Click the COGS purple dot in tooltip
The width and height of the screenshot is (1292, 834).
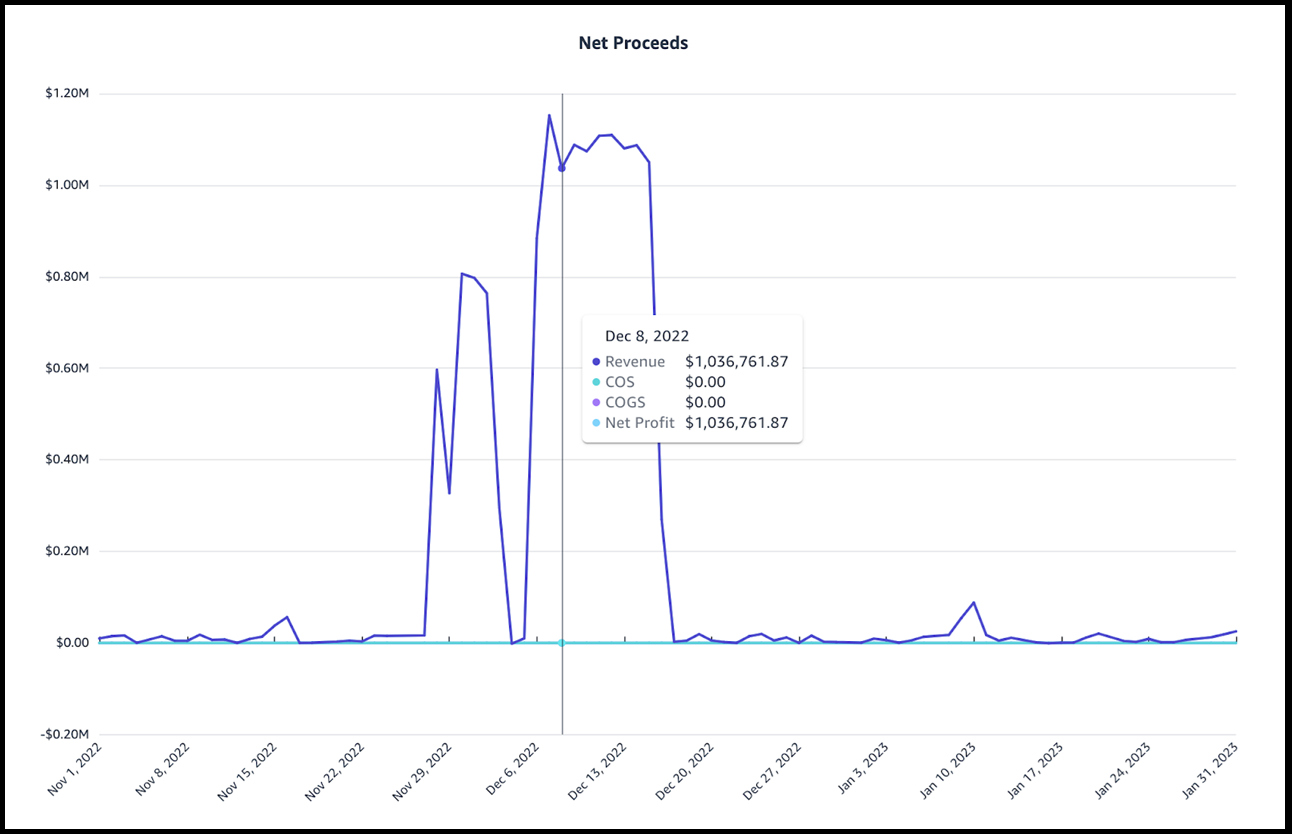coord(596,402)
